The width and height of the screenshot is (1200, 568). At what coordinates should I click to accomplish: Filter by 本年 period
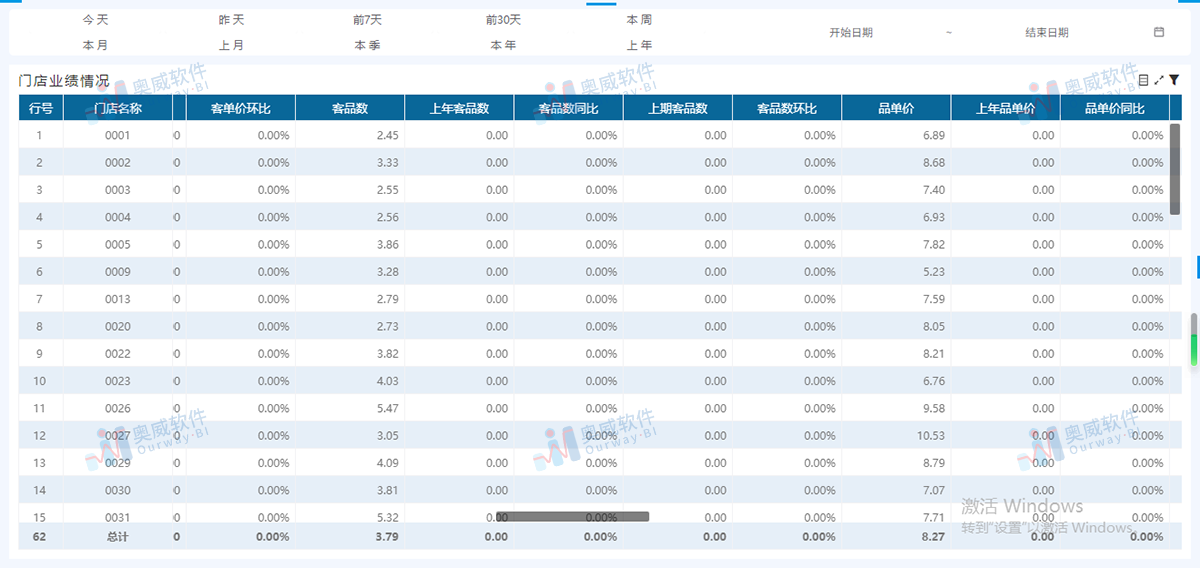tap(503, 45)
